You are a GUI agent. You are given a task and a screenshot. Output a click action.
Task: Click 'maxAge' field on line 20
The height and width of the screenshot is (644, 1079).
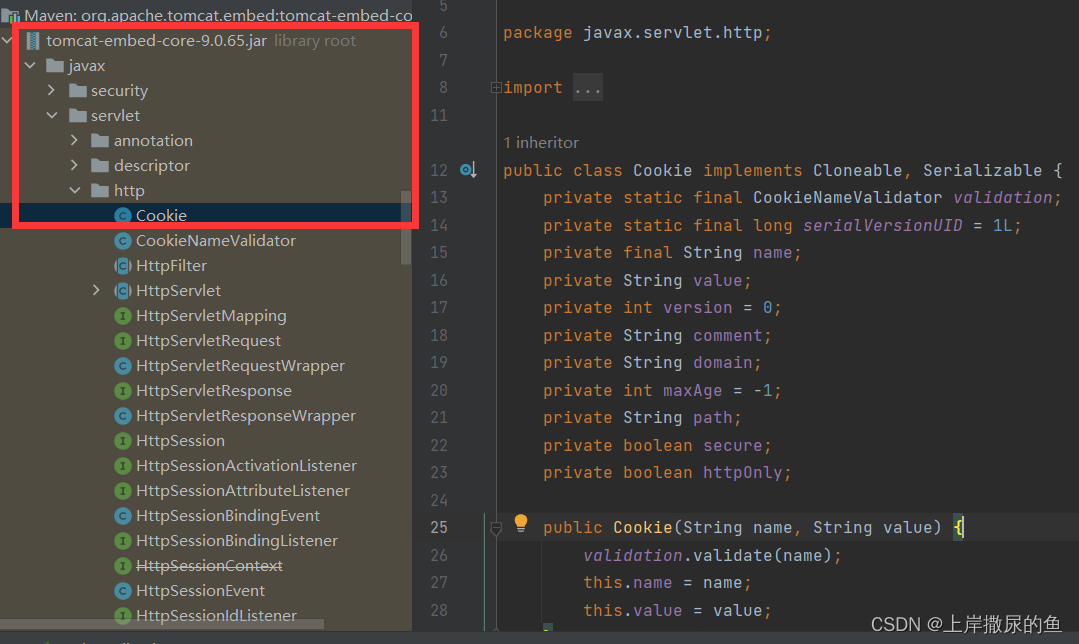[692, 390]
